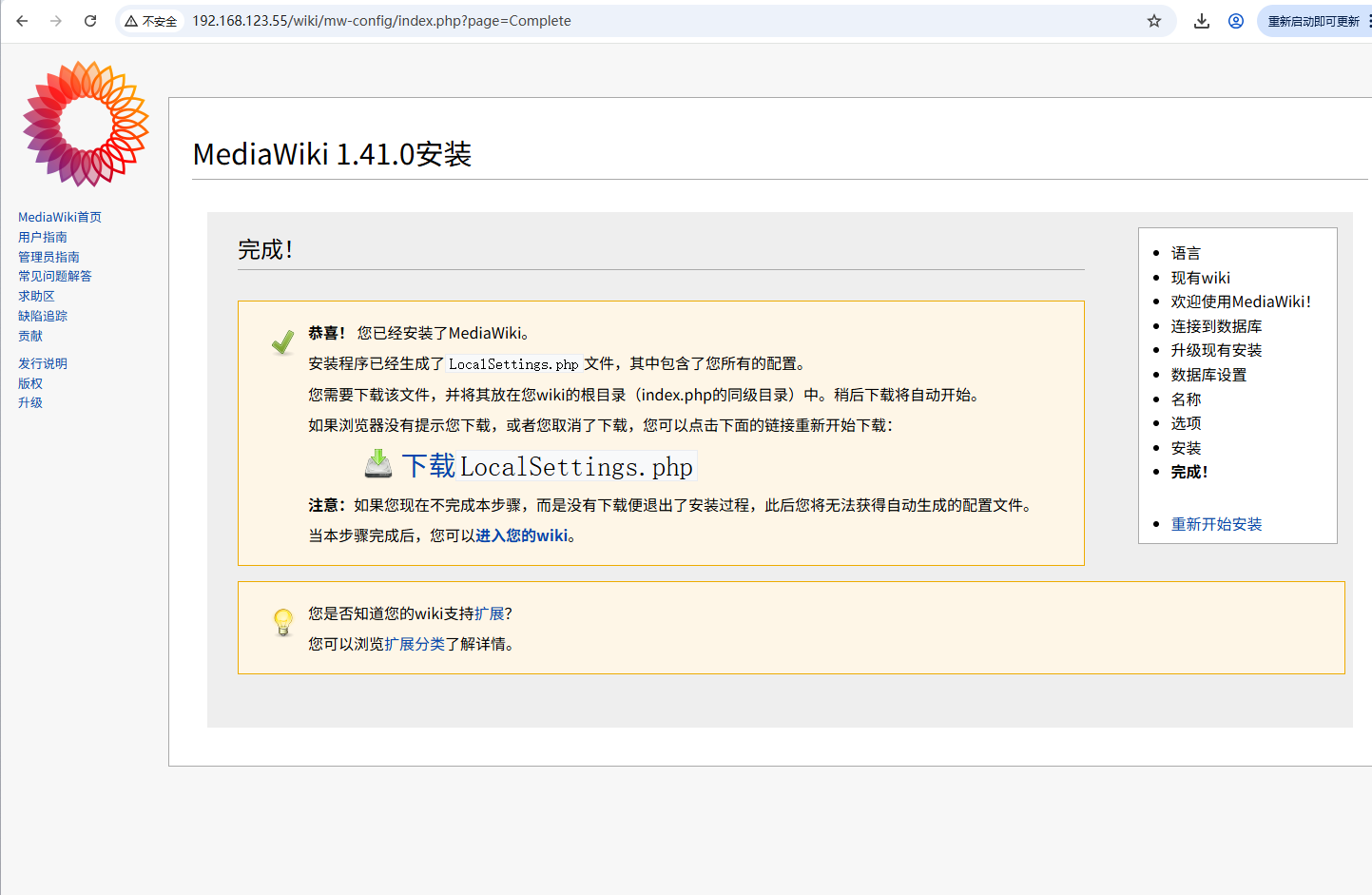Click the bookmark star icon
Viewport: 1372px width, 895px height.
1155,20
